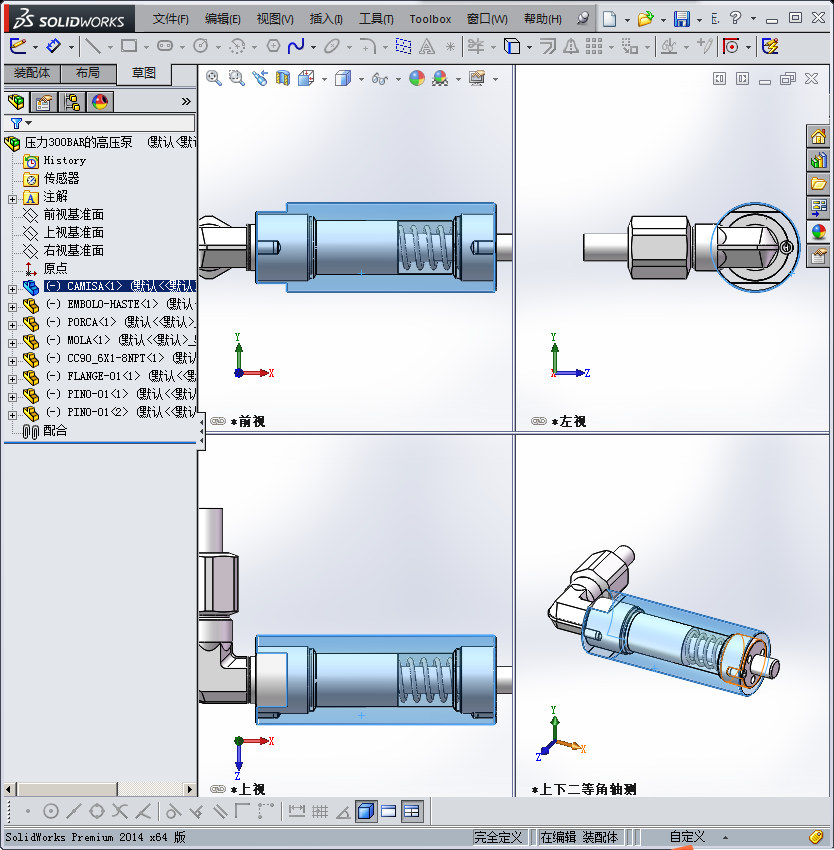The width and height of the screenshot is (834, 850).
Task: Switch to the 装配体 tab
Action: [32, 73]
